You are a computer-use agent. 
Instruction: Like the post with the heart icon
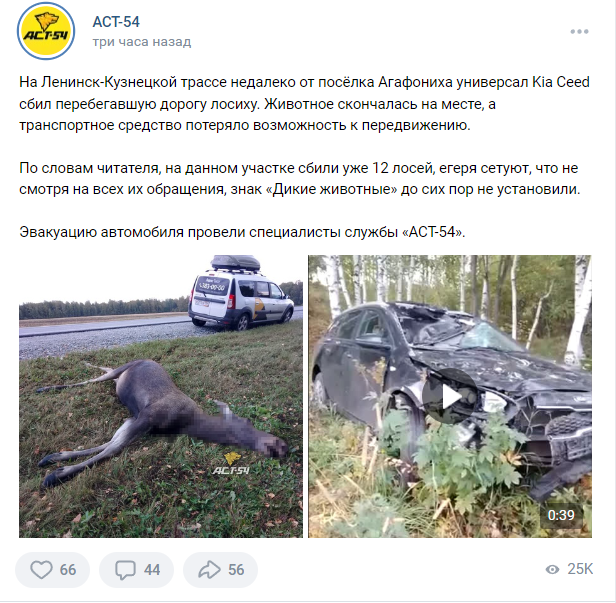[x=41, y=570]
